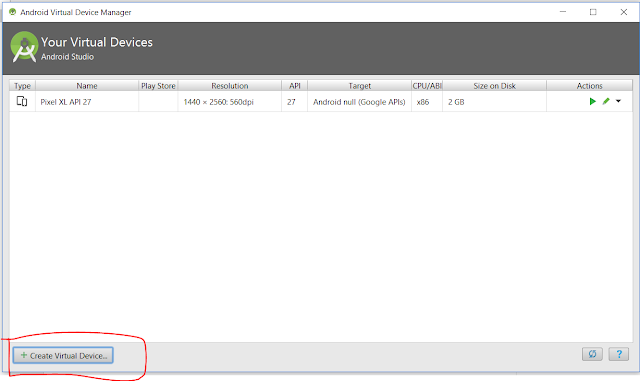Open the actions dropdown arrow for Pixel XL
640x381 pixels.
pyautogui.click(x=618, y=101)
